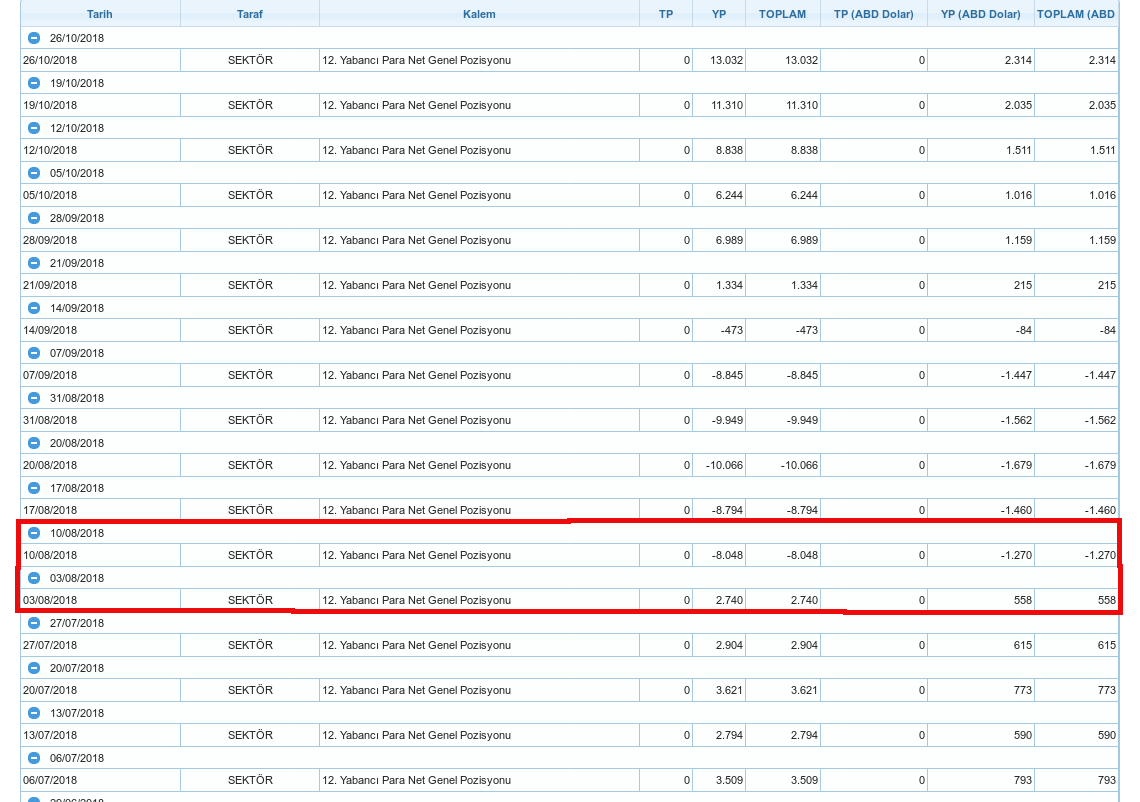The image size is (1140, 802).
Task: Collapse the 19/10/2018 group
Action: coord(33,83)
